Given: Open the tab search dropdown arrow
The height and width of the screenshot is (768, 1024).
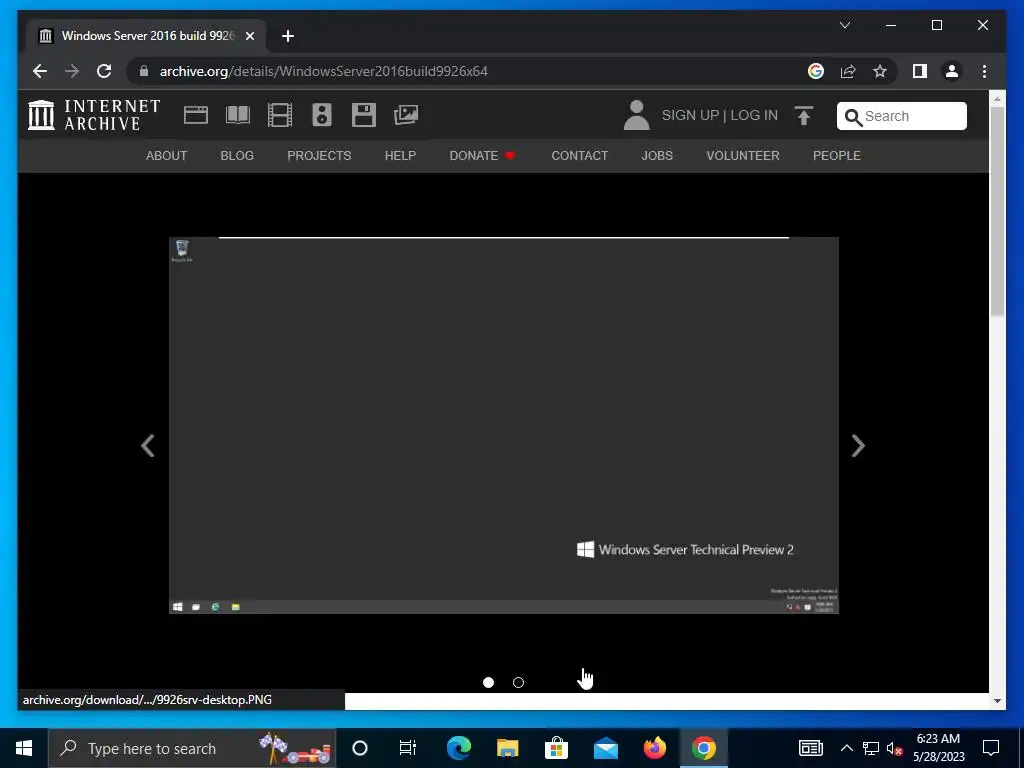Looking at the screenshot, I should (x=844, y=25).
